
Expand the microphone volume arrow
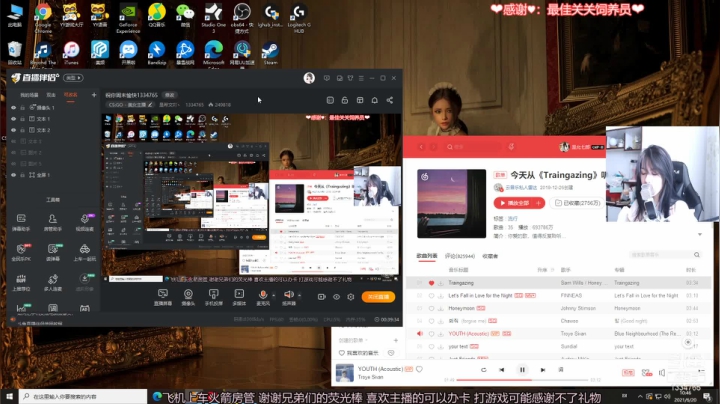coord(274,295)
